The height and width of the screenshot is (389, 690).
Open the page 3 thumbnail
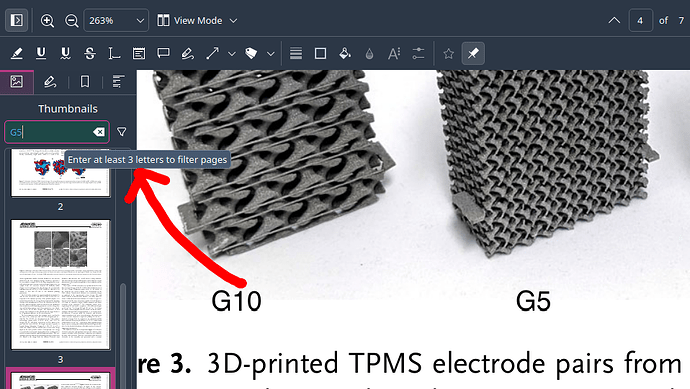click(x=60, y=285)
